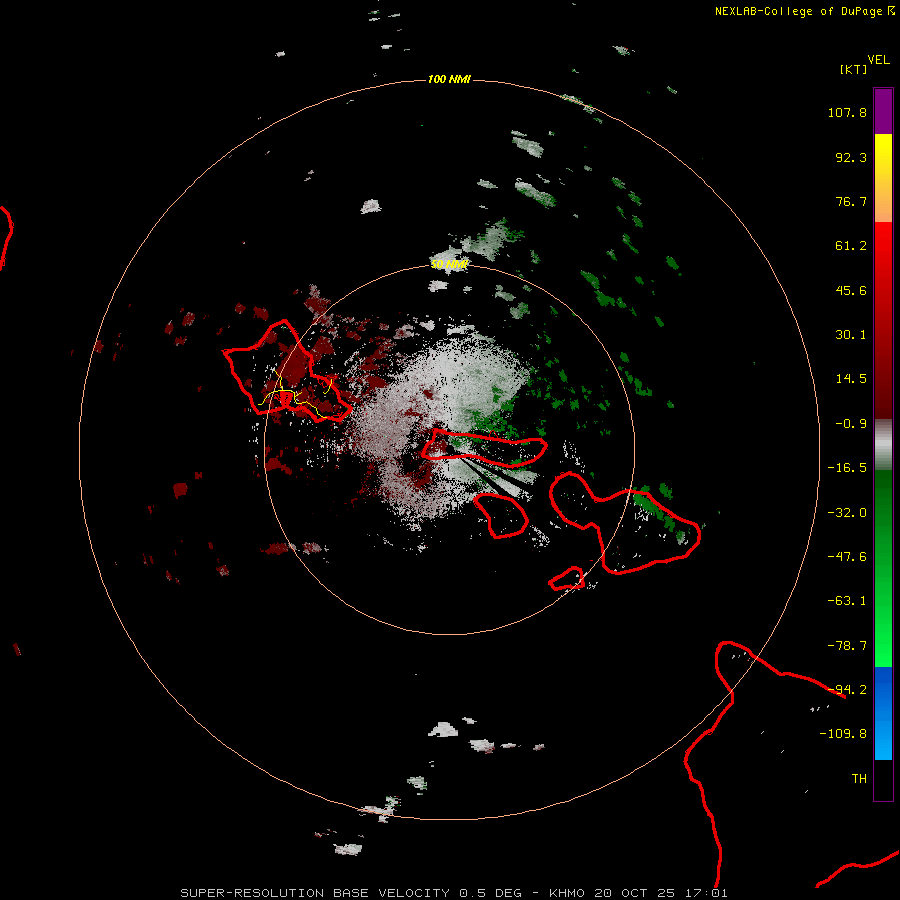Screen dimensions: 900x900
Task: Select the -63.1 velocity scale value
Action: [847, 601]
